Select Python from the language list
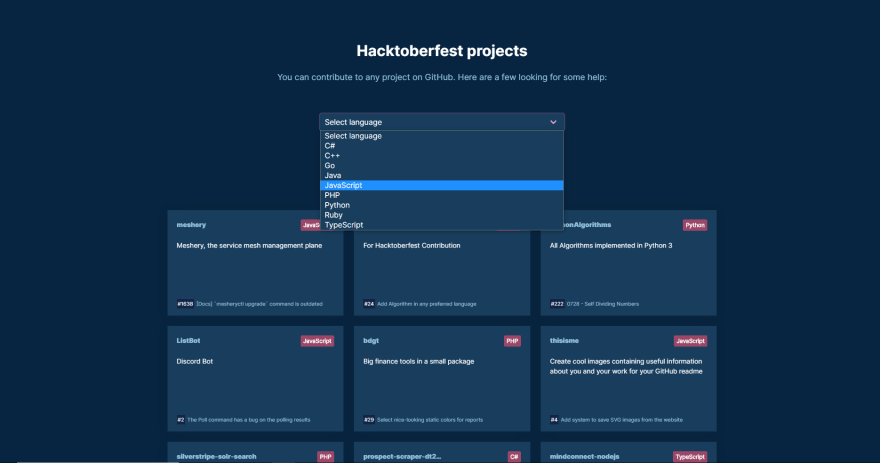Screen dimensions: 880x463 (442, 205)
